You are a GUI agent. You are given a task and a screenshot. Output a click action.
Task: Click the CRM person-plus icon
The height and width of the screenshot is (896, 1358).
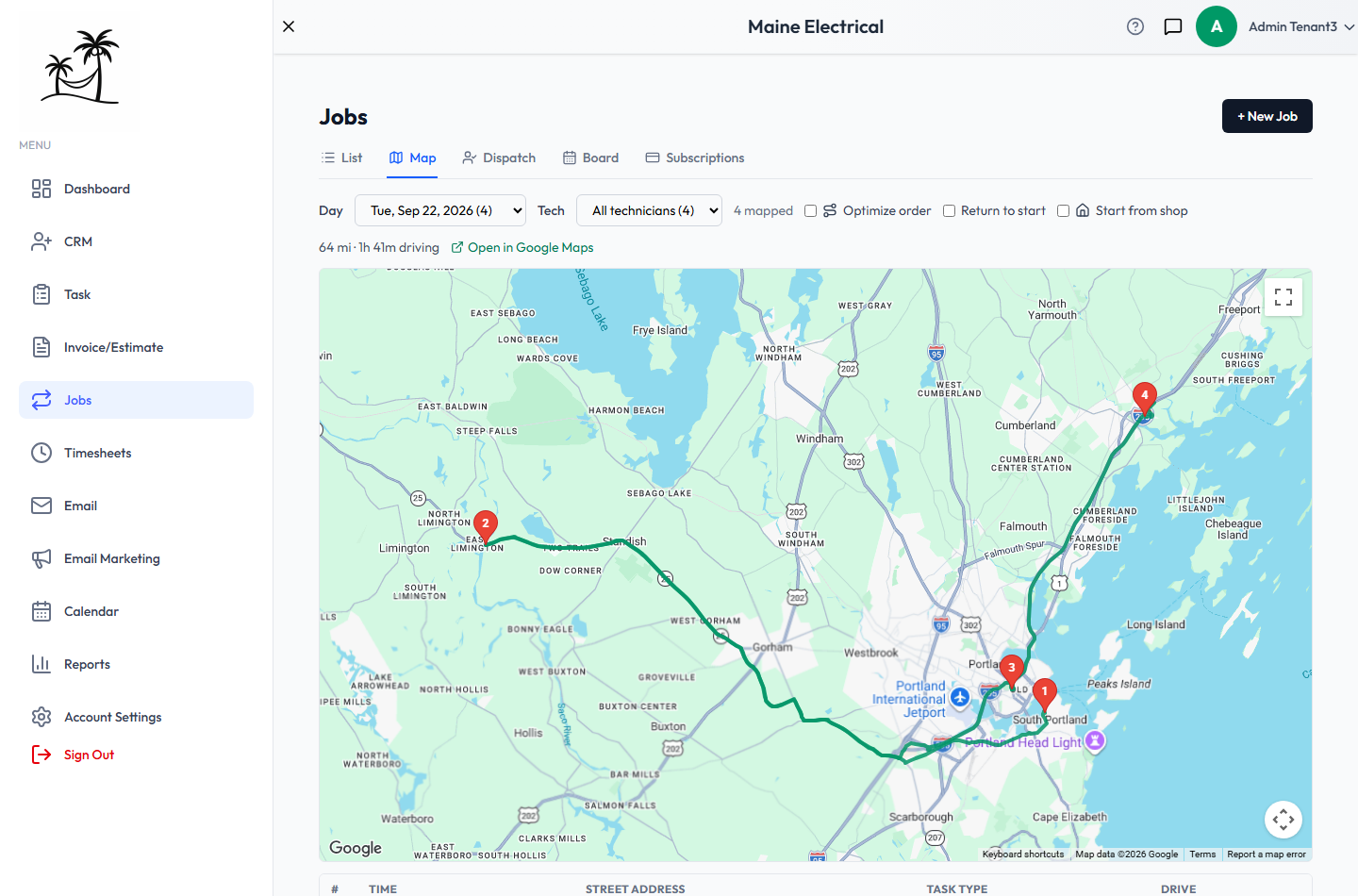[41, 241]
